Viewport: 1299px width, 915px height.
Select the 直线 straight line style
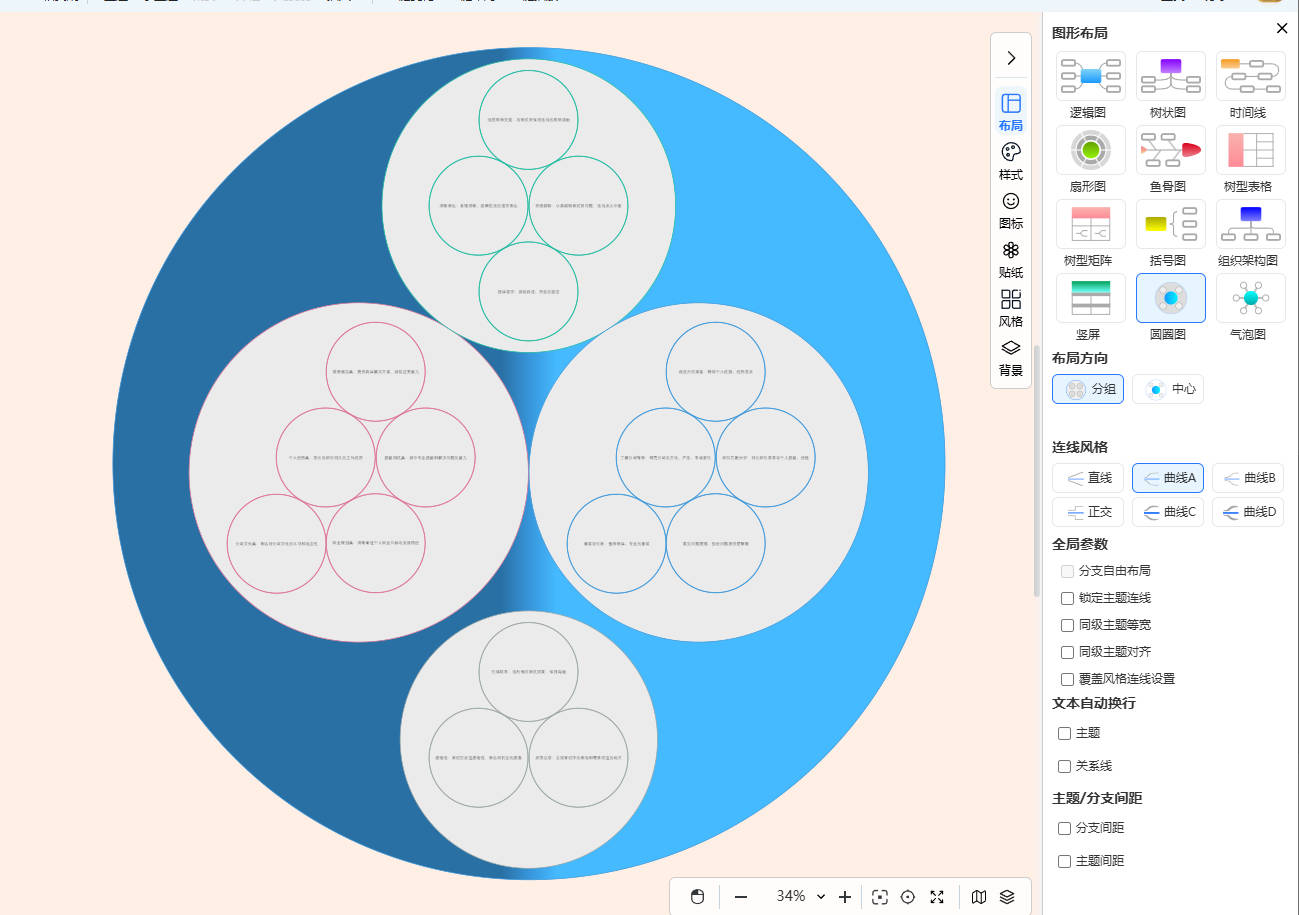pyautogui.click(x=1088, y=478)
